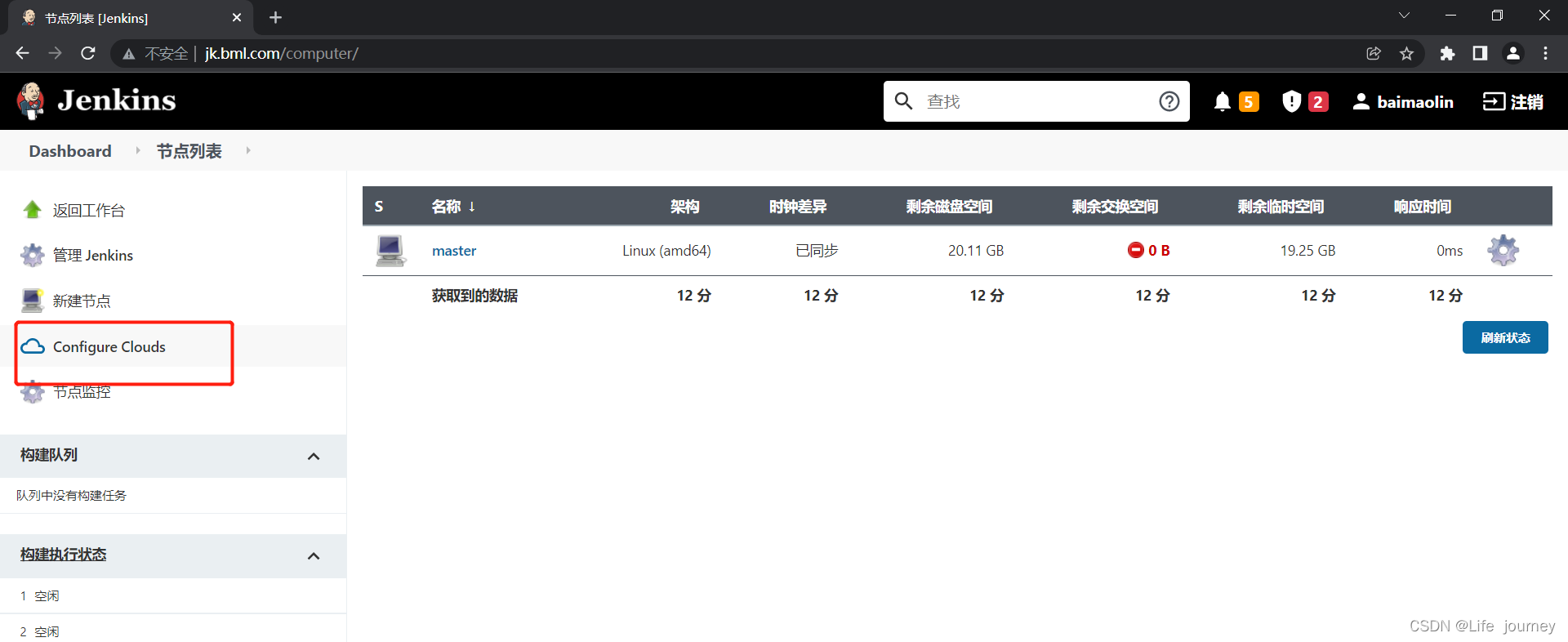Open security warnings shield icon
Viewport: 1568px width, 642px height.
(1291, 101)
